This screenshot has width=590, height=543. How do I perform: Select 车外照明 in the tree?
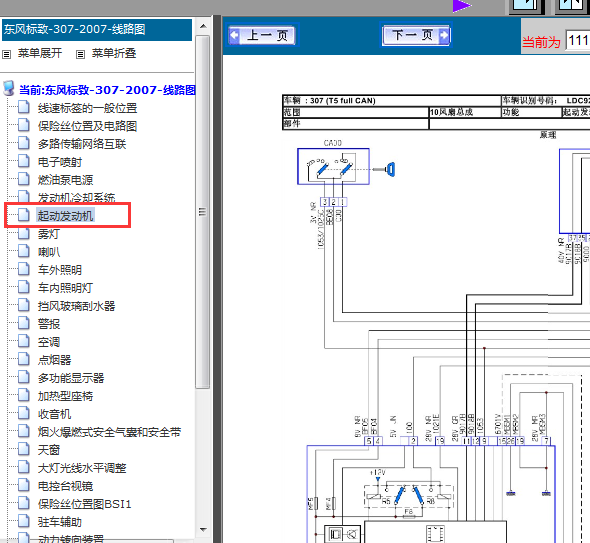click(60, 270)
